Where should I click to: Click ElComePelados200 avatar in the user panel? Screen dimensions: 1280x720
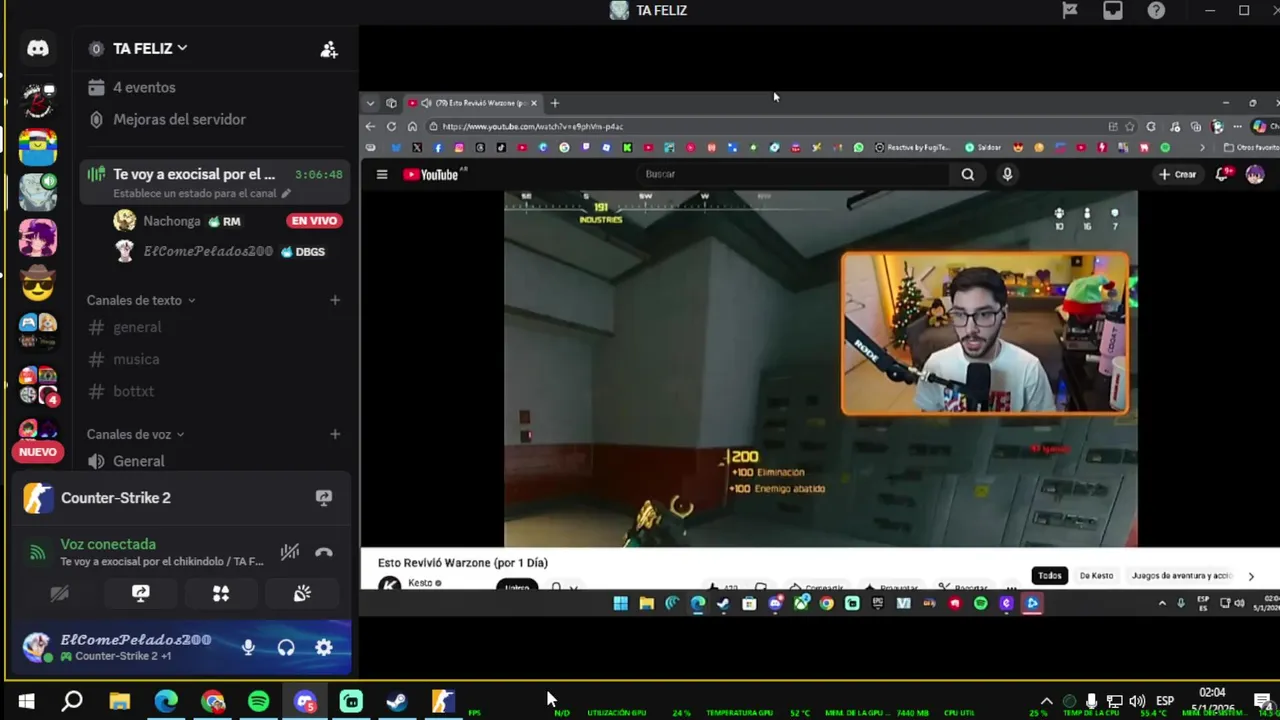pyautogui.click(x=37, y=647)
